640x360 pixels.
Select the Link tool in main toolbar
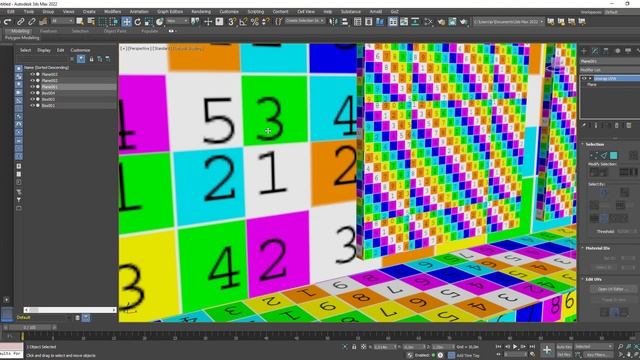(21, 22)
